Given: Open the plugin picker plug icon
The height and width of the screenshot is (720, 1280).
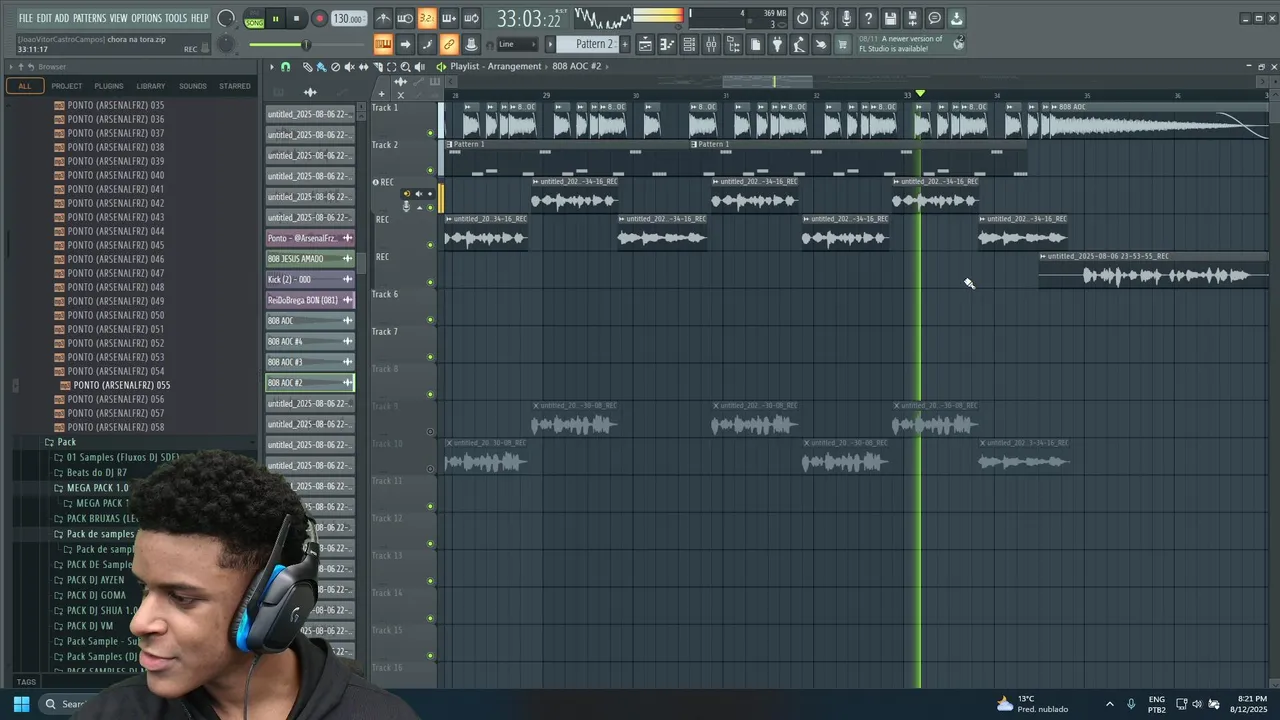Looking at the screenshot, I should (x=777, y=44).
